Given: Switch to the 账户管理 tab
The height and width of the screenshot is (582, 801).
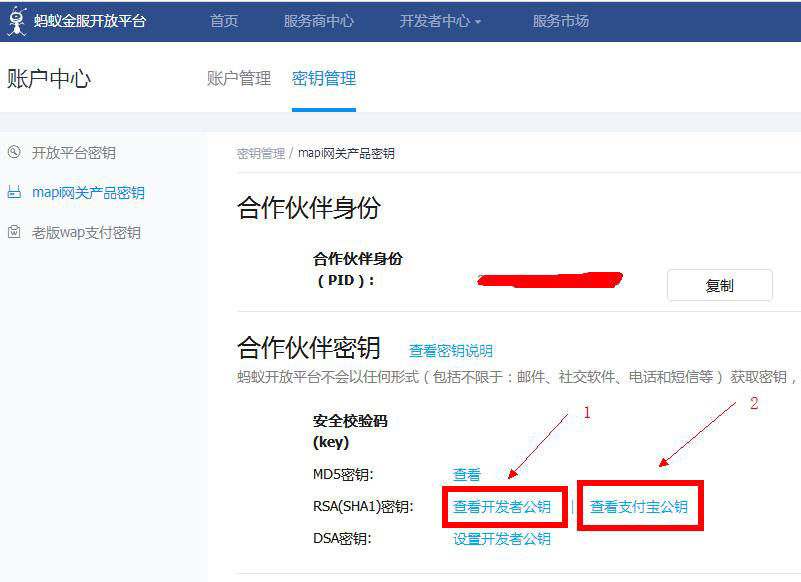Looking at the screenshot, I should tap(239, 78).
